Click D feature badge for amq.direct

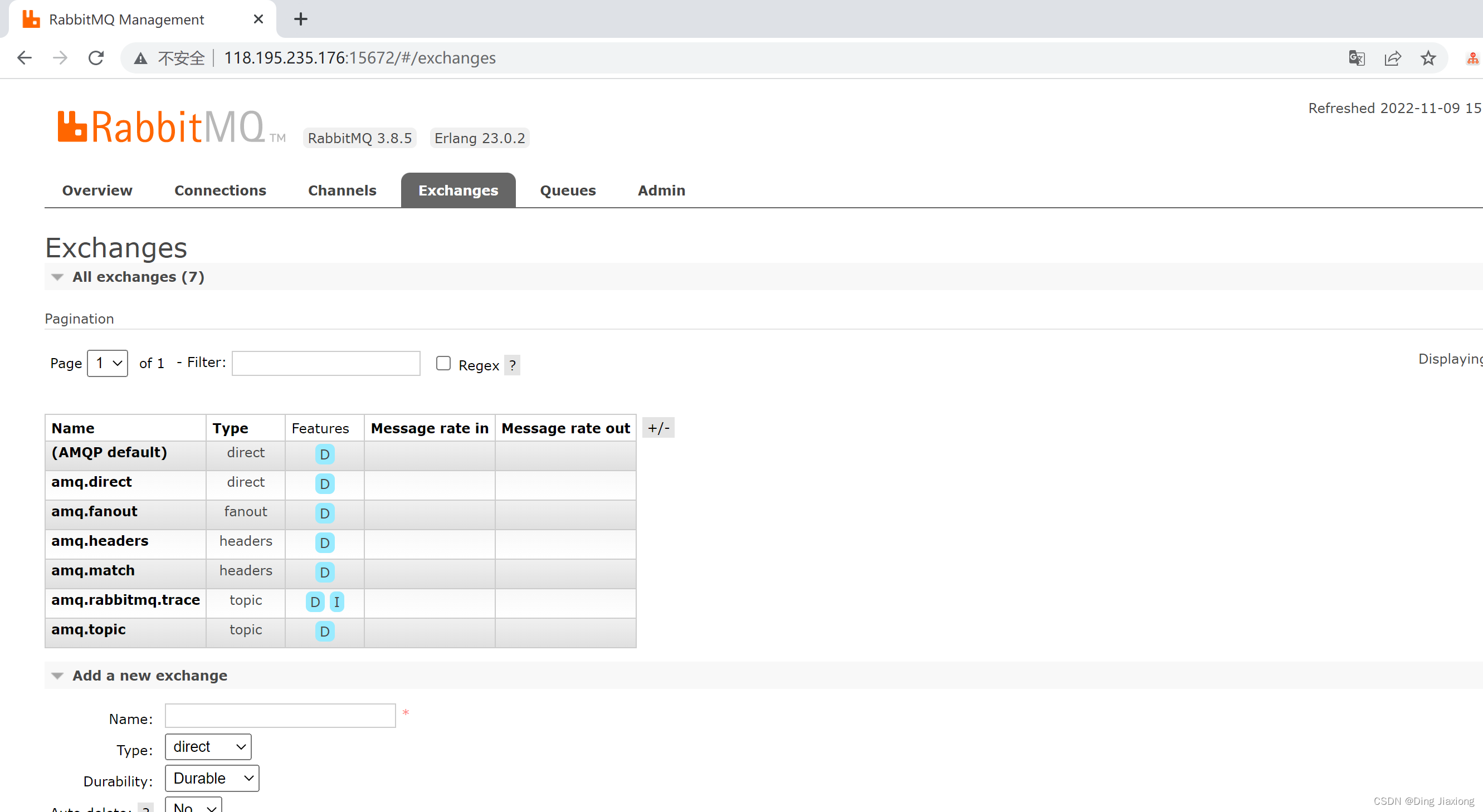(x=325, y=483)
